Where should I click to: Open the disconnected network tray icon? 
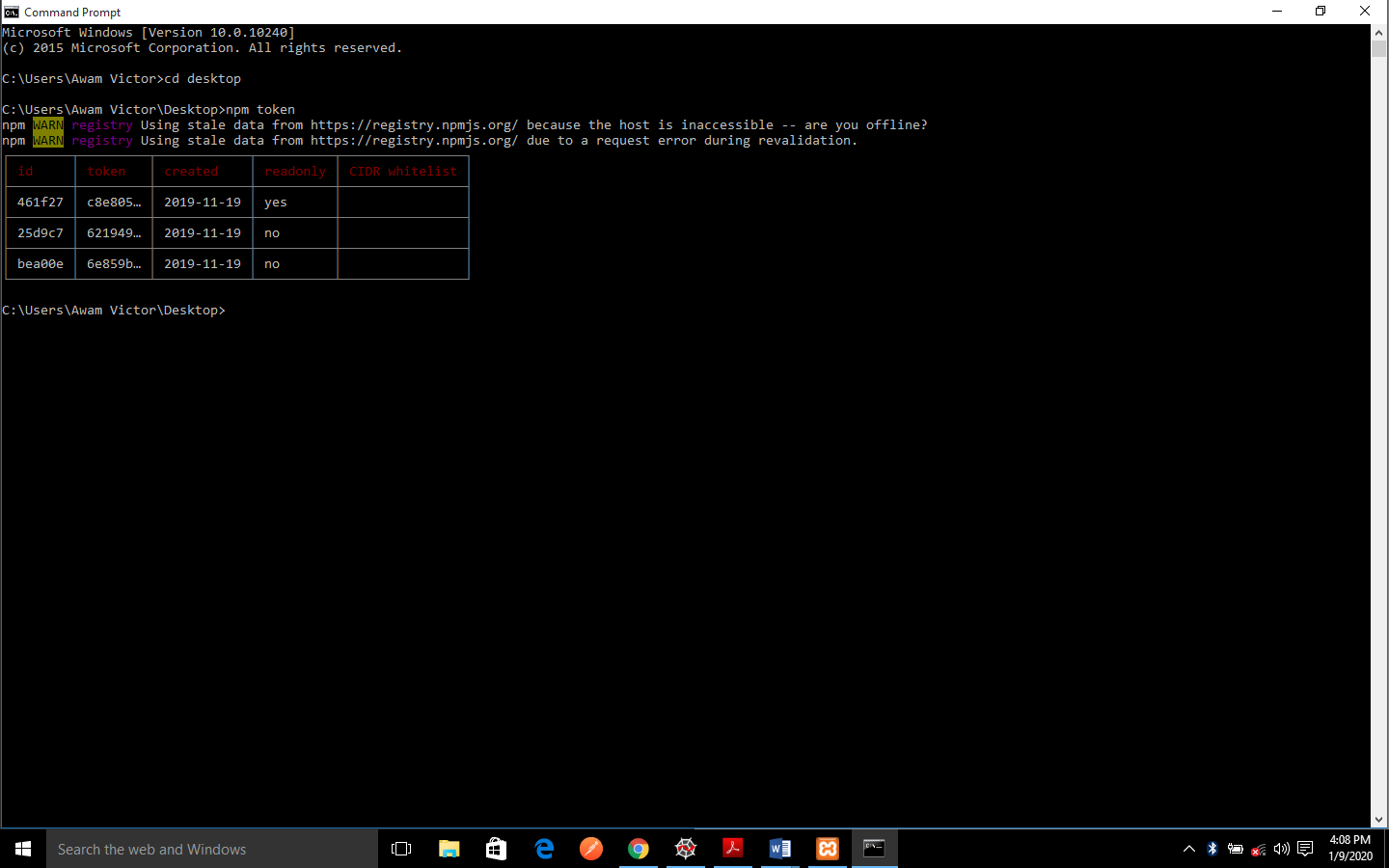pyautogui.click(x=1259, y=849)
